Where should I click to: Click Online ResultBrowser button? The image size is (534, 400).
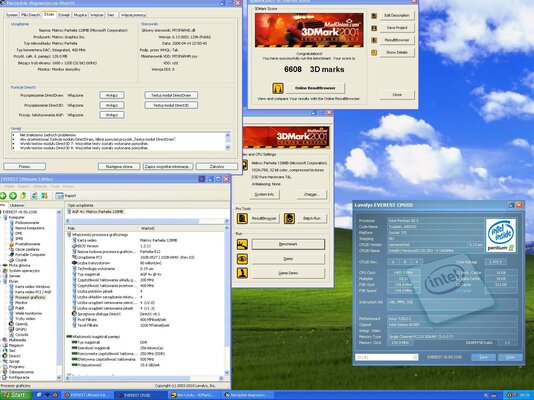[315, 88]
